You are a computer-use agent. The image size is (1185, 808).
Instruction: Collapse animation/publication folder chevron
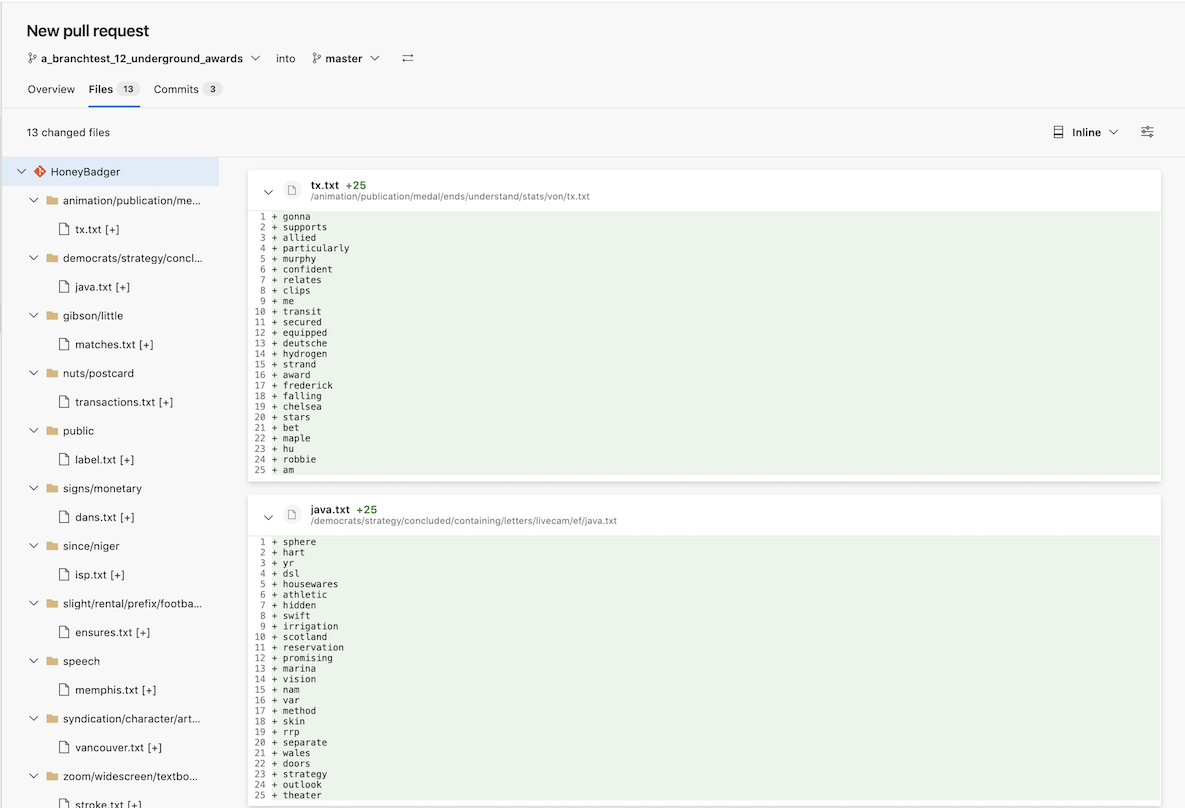(33, 200)
